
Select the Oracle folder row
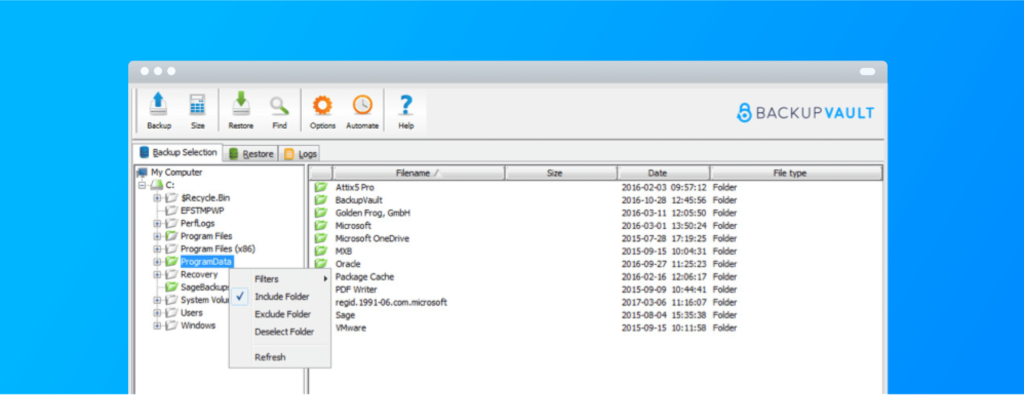(596, 264)
